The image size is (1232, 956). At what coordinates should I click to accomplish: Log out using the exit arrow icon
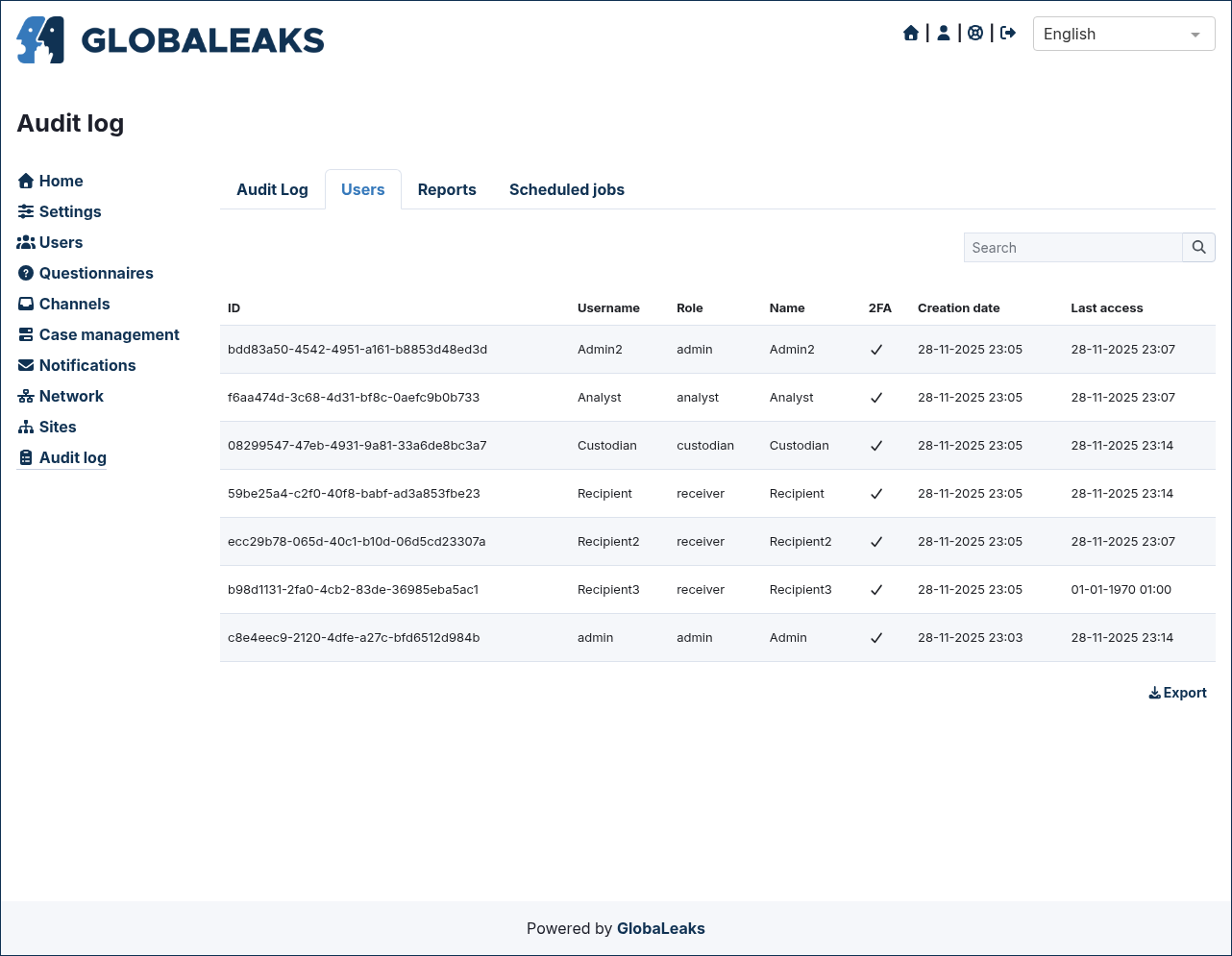1008,34
